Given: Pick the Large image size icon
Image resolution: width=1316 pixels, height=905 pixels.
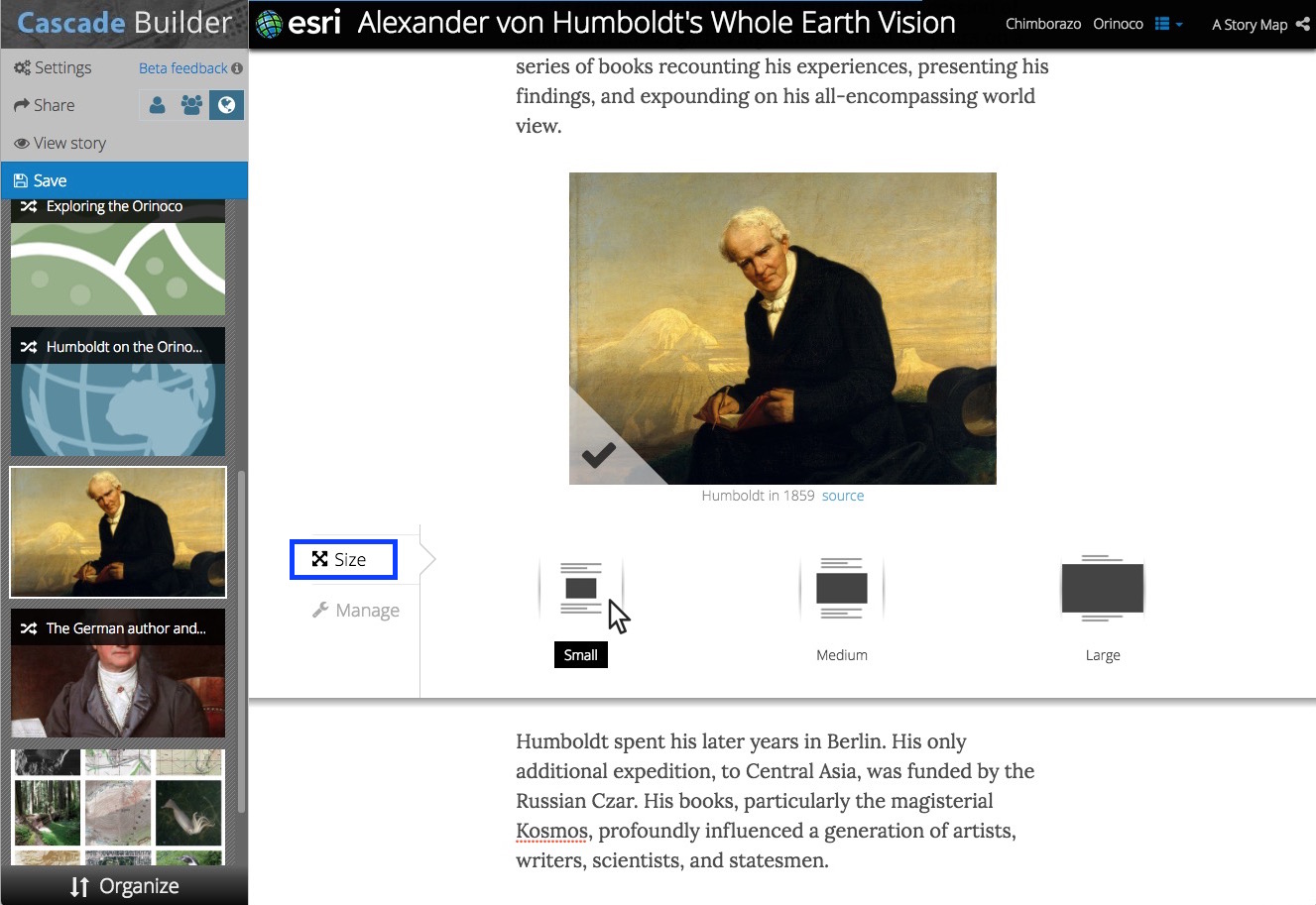Looking at the screenshot, I should (x=1103, y=588).
